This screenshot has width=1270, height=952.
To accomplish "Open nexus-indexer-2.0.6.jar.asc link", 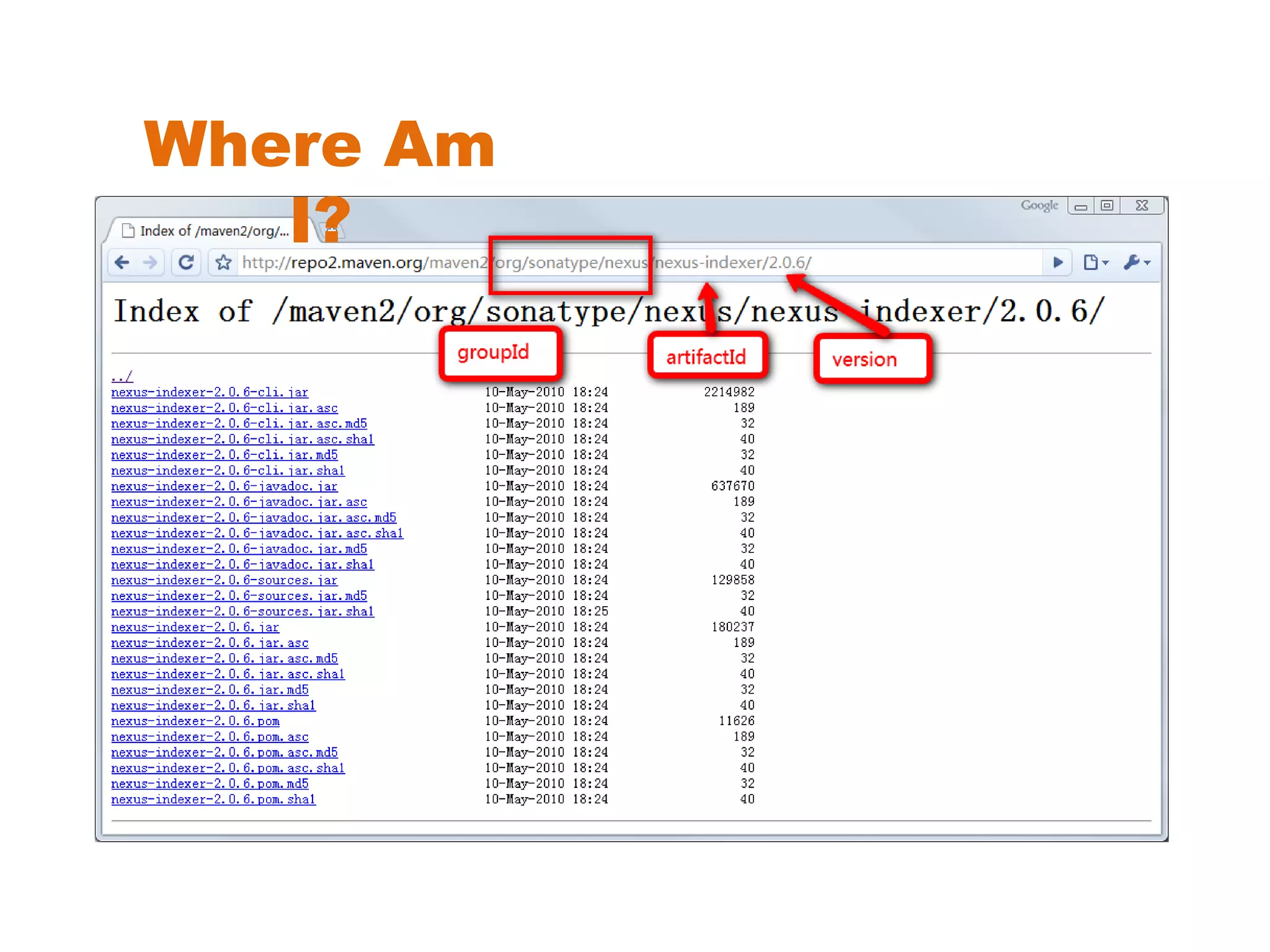I will 210,643.
